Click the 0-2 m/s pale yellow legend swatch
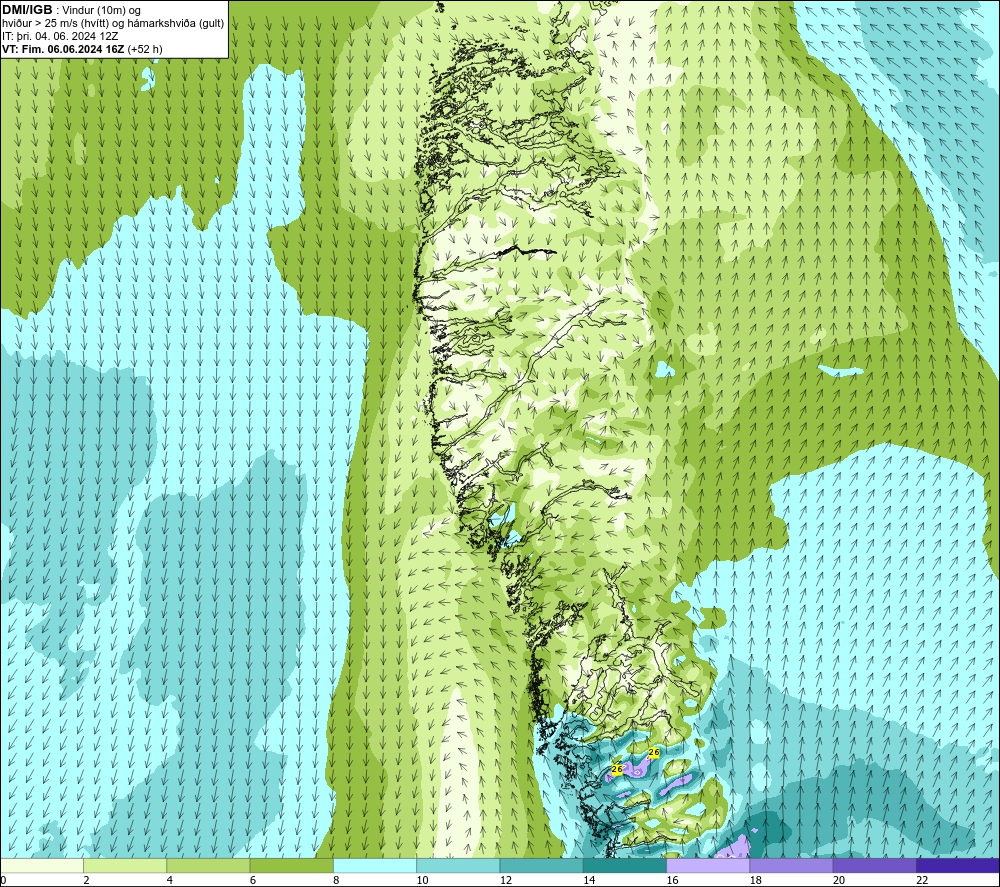The height and width of the screenshot is (887, 1000). (x=42, y=865)
